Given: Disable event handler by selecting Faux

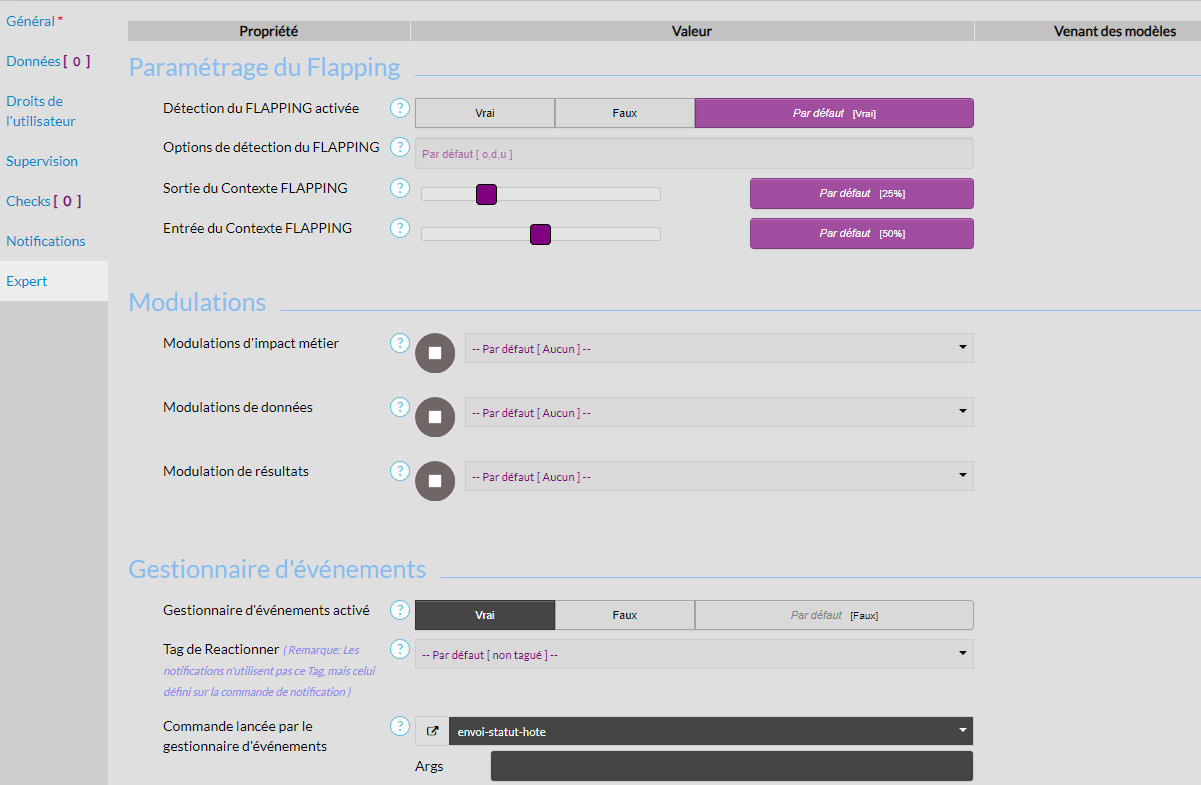Looking at the screenshot, I should point(625,615).
